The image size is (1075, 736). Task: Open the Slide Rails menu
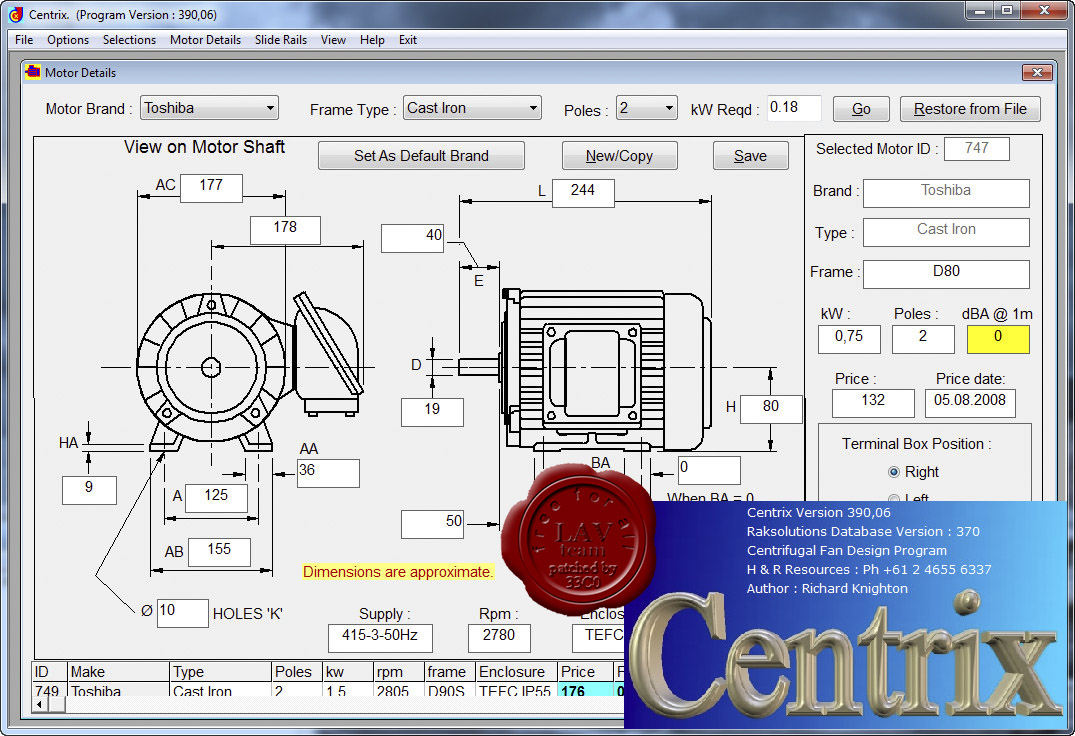tap(281, 40)
